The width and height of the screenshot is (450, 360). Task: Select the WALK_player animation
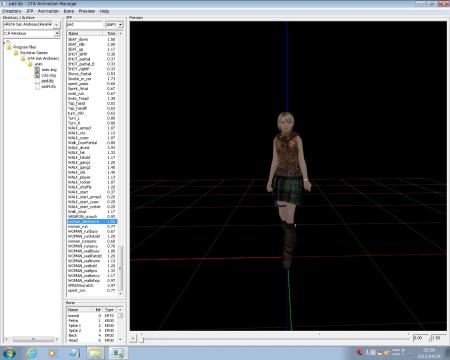tap(92, 177)
